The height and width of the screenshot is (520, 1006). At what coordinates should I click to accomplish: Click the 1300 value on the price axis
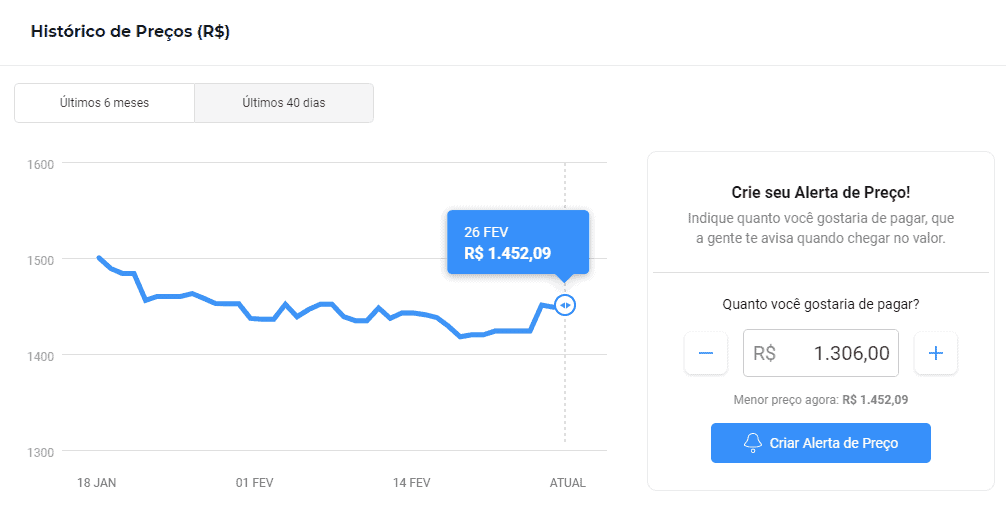pos(43,452)
